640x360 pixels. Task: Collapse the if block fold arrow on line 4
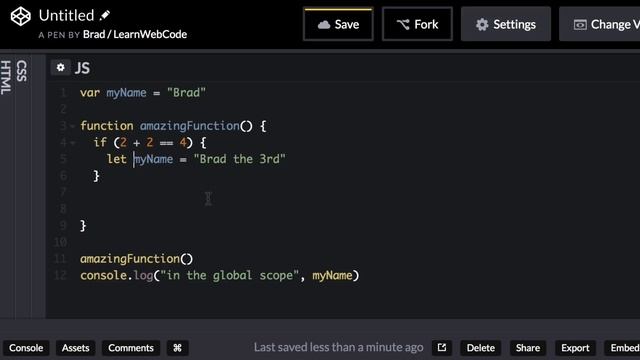coord(73,143)
